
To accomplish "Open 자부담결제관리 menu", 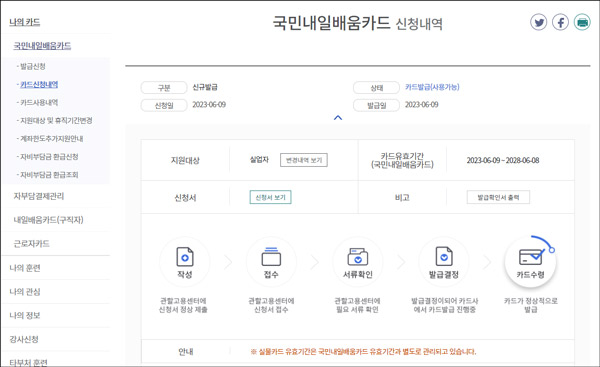I will pos(39,196).
